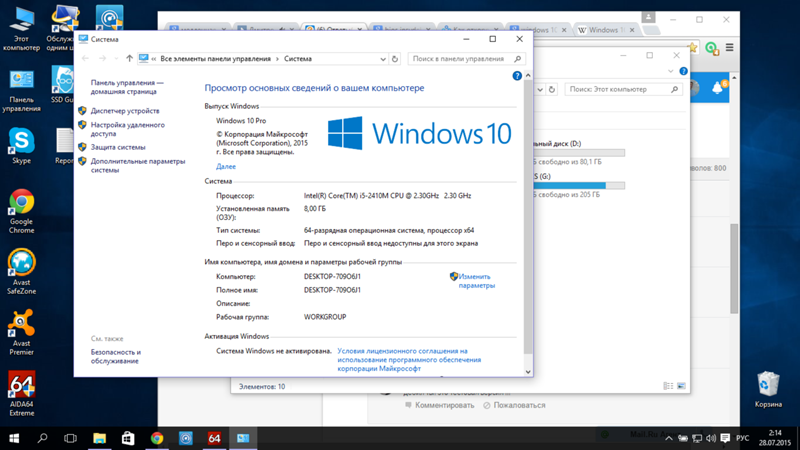Select disk D: usage bar in Explorer

[x=579, y=153]
